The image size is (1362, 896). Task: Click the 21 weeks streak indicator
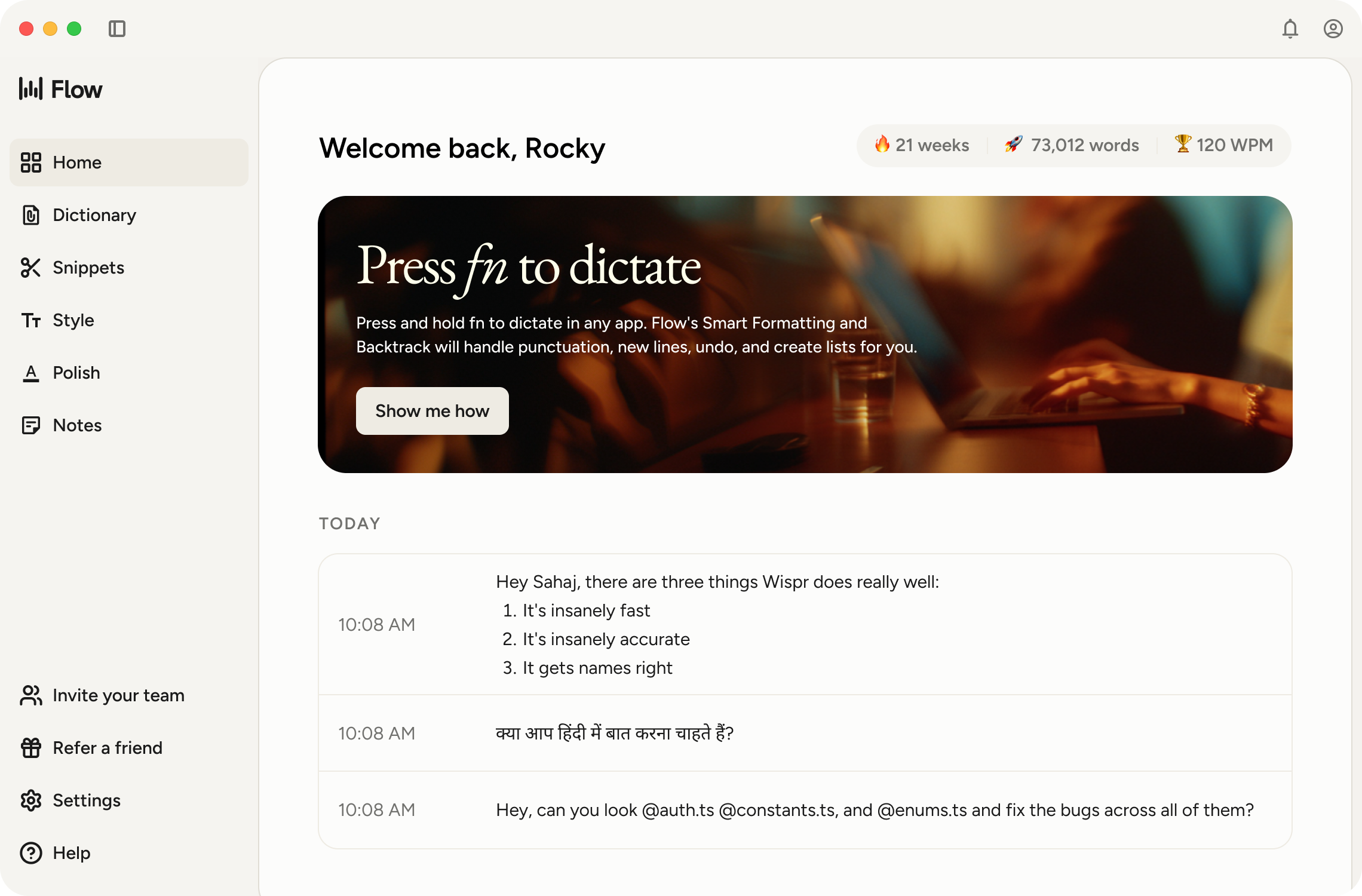(x=922, y=145)
